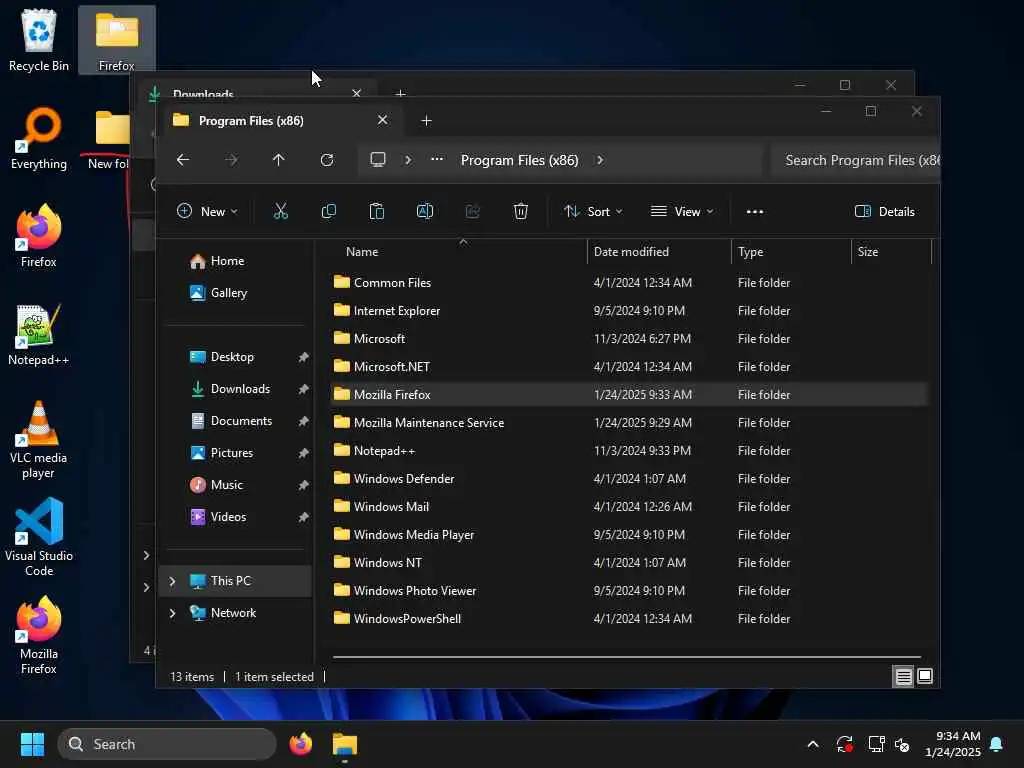Select the WindowsPowerShell folder
The height and width of the screenshot is (768, 1024).
pos(630,618)
